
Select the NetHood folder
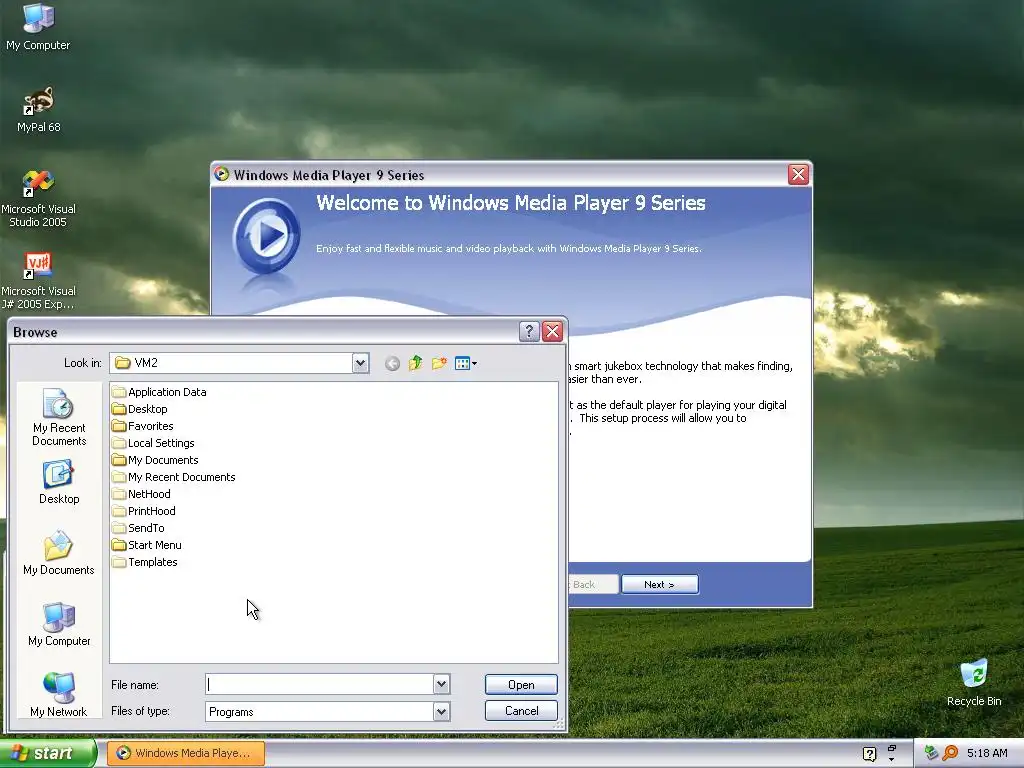(x=141, y=494)
